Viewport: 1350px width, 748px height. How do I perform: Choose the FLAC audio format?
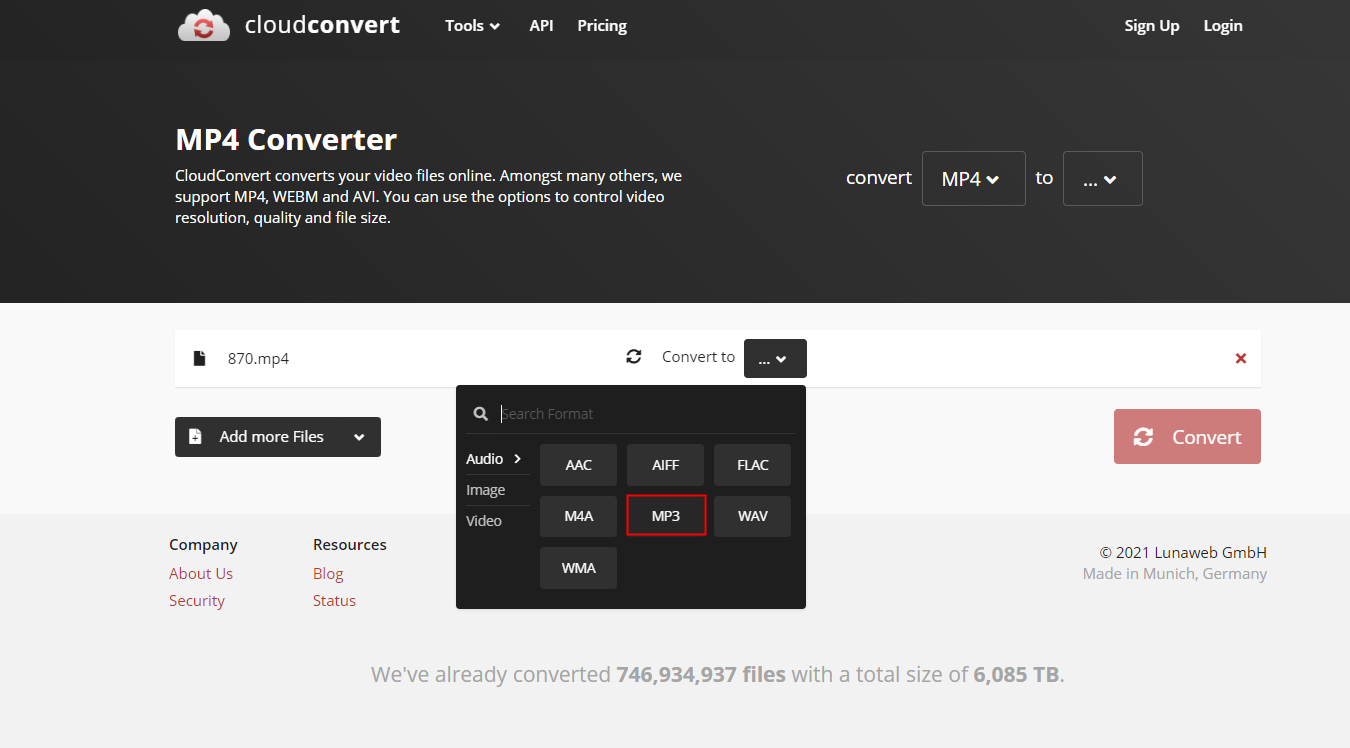click(752, 465)
